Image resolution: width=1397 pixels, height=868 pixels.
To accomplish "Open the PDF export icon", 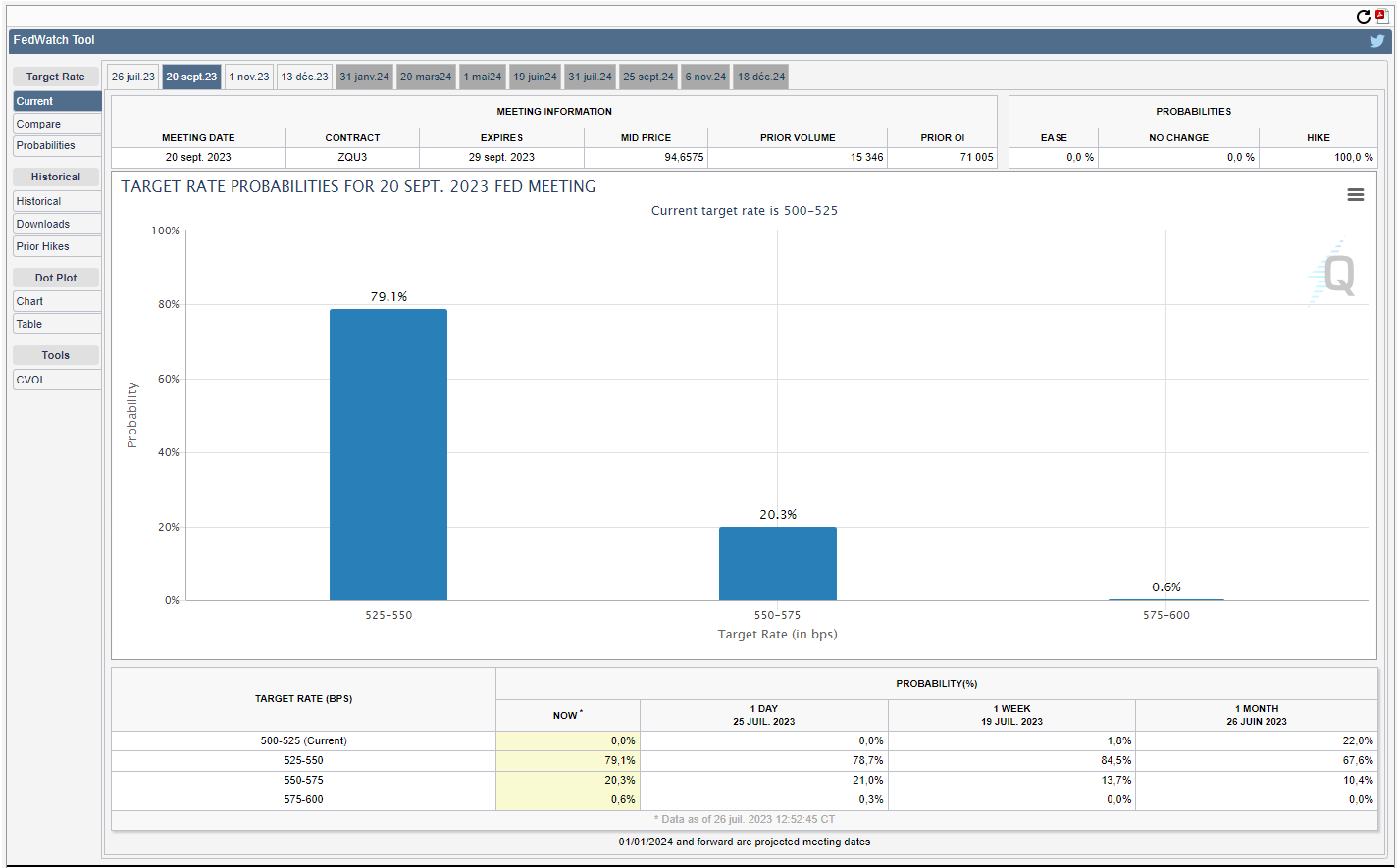I will point(1381,16).
